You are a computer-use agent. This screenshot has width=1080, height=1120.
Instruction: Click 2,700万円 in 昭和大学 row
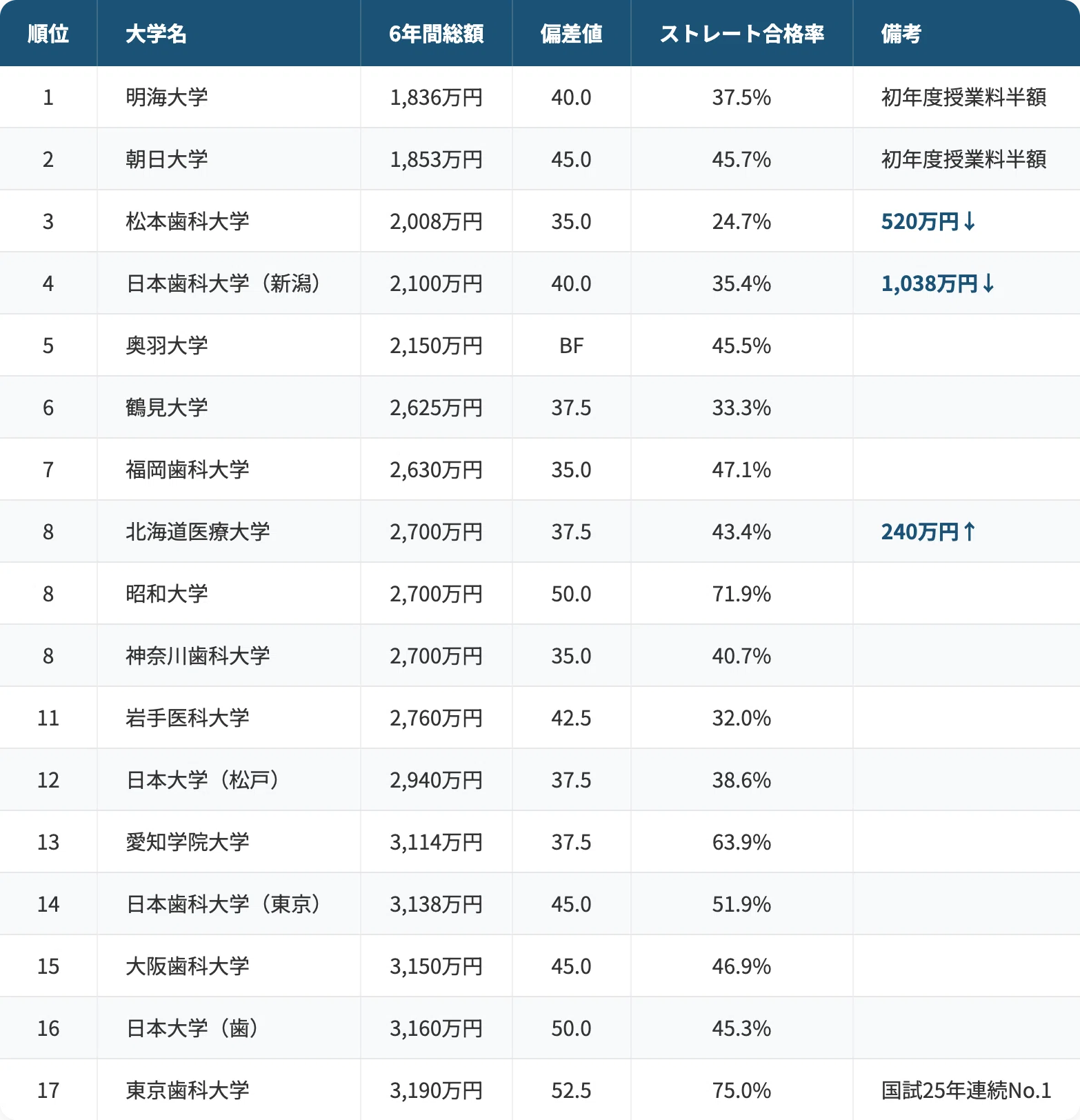click(x=437, y=594)
